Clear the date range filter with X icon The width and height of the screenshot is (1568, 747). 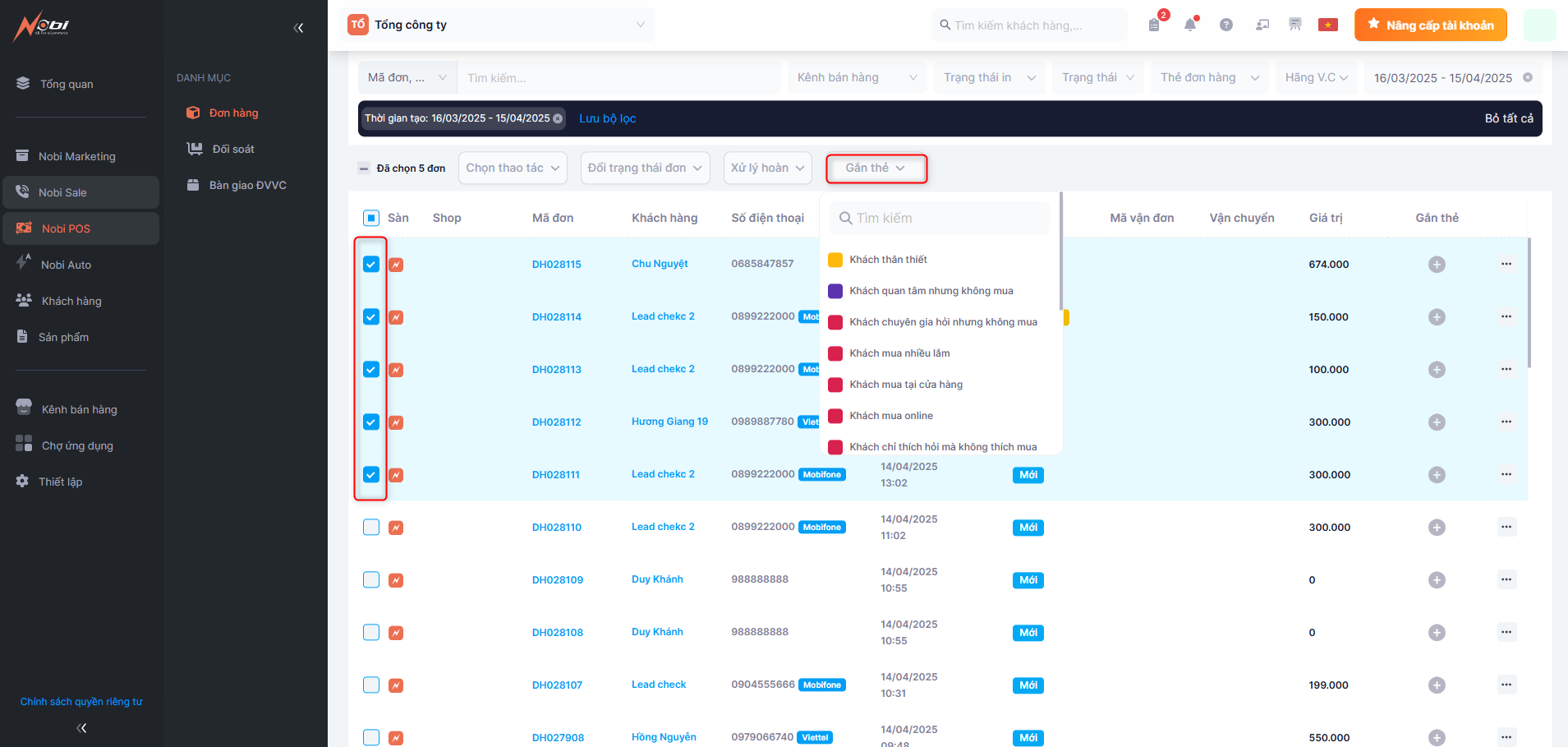click(x=1528, y=77)
